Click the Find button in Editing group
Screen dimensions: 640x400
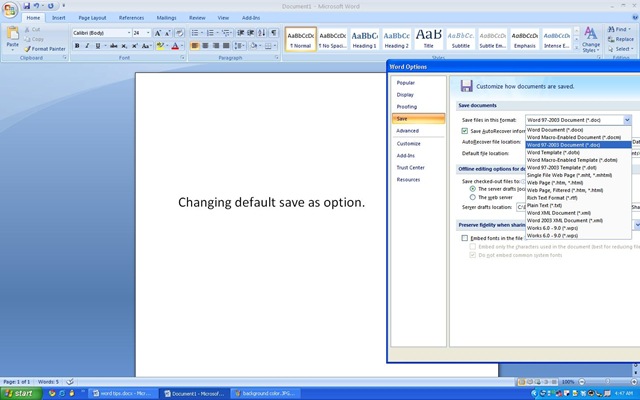(x=618, y=29)
